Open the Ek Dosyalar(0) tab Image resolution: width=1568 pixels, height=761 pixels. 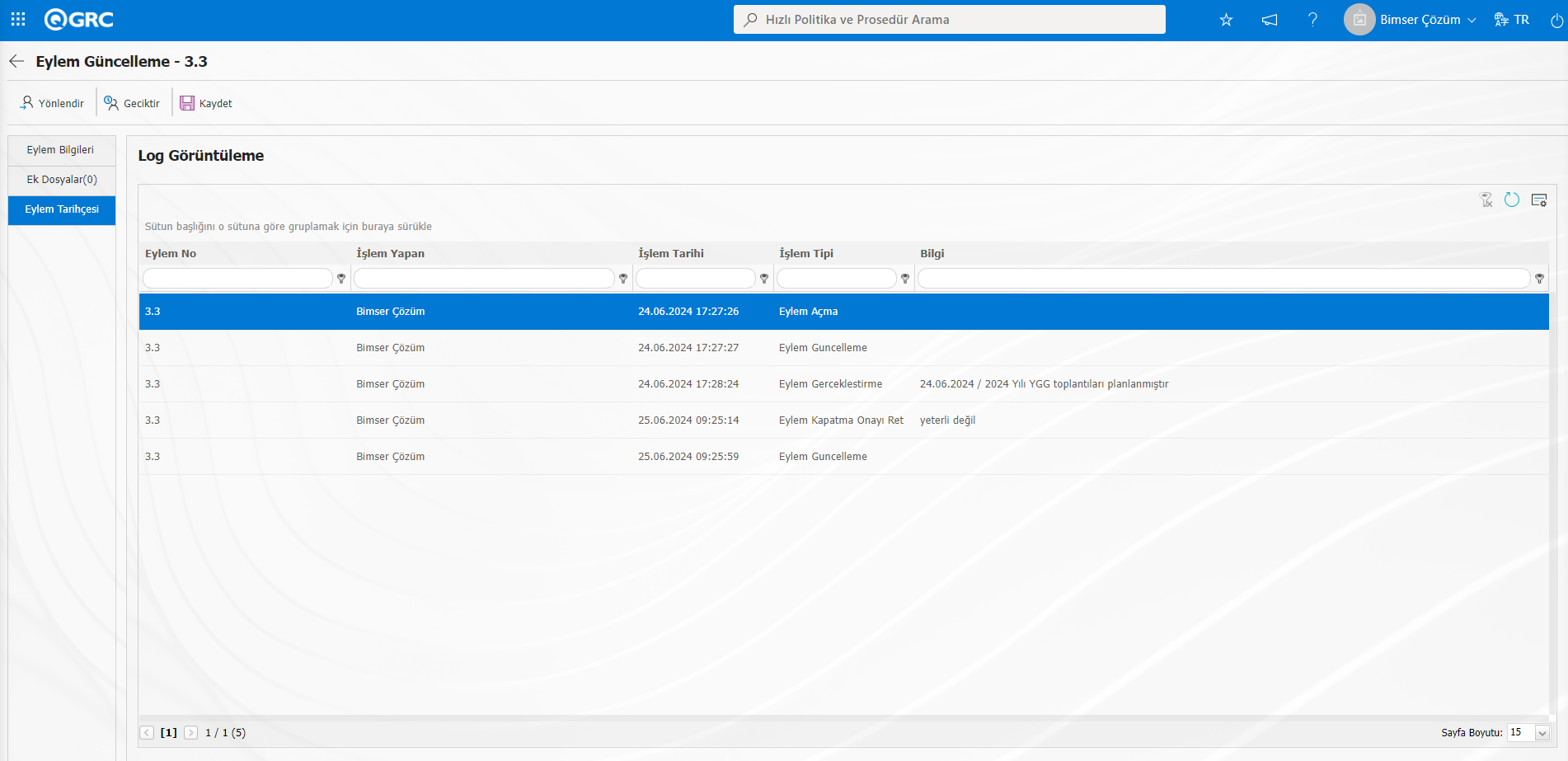pyautogui.click(x=62, y=180)
